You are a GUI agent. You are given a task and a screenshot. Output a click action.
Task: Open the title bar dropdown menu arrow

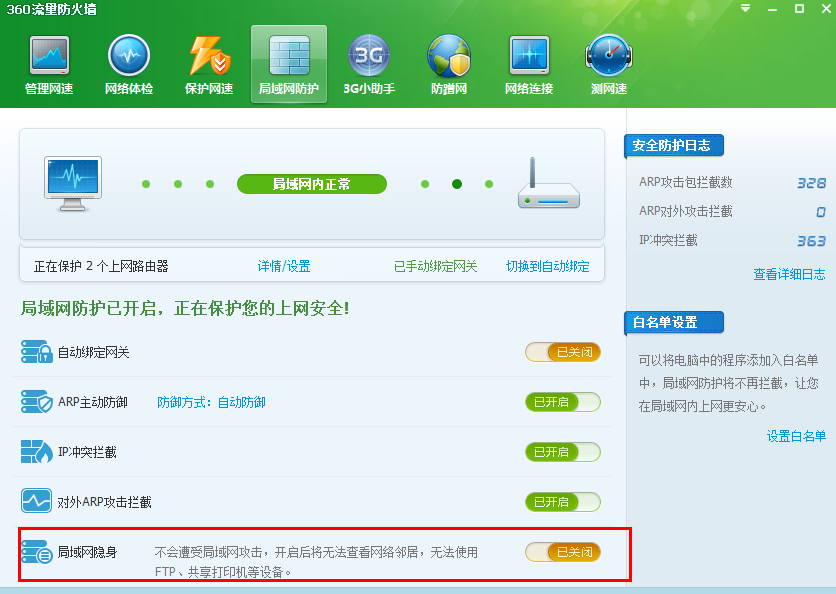click(x=746, y=8)
